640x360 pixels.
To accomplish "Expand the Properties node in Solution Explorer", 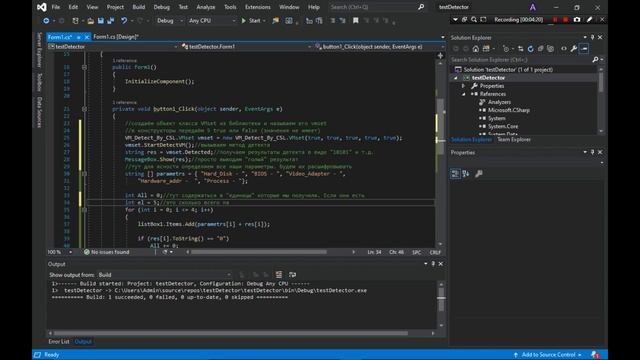I will tap(463, 86).
